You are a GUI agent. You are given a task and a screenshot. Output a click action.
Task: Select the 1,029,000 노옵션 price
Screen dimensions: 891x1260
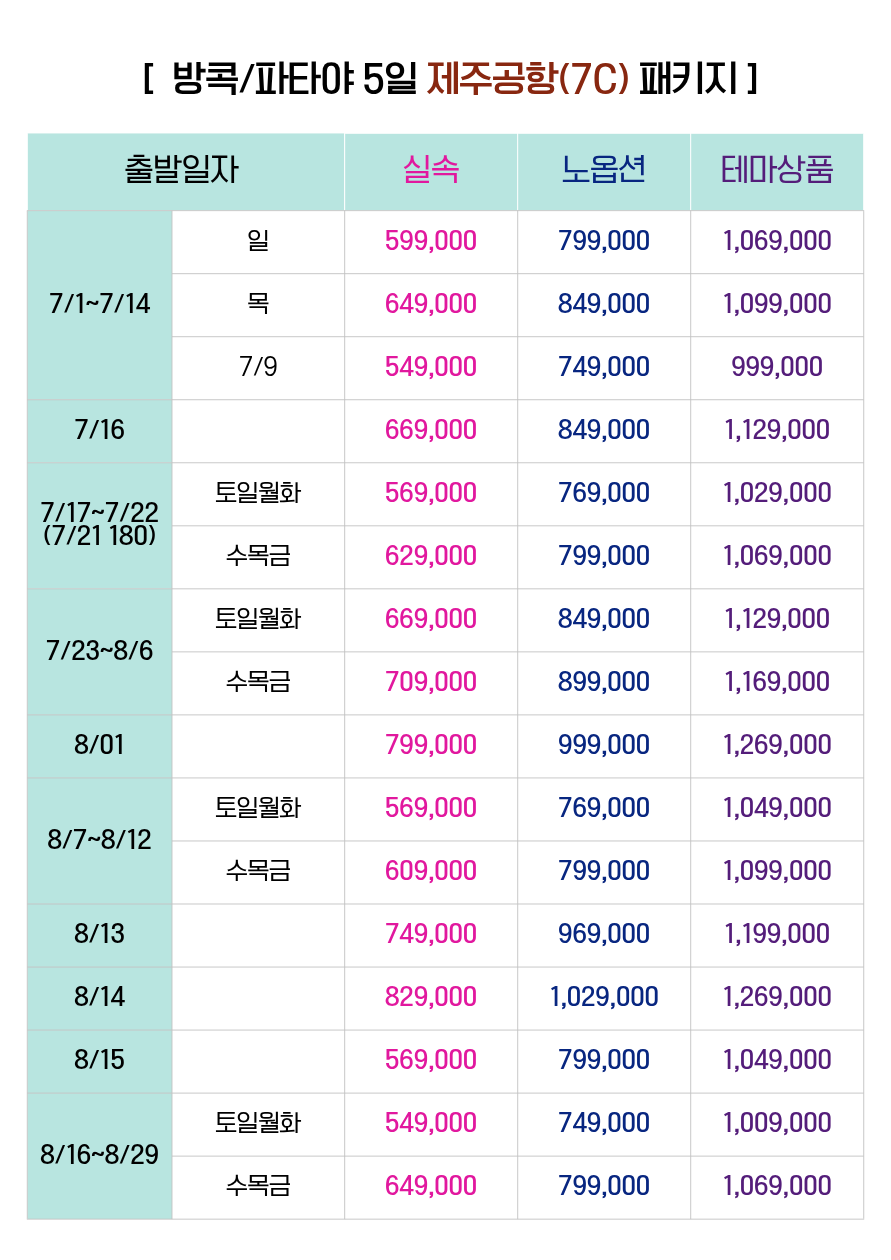[604, 997]
